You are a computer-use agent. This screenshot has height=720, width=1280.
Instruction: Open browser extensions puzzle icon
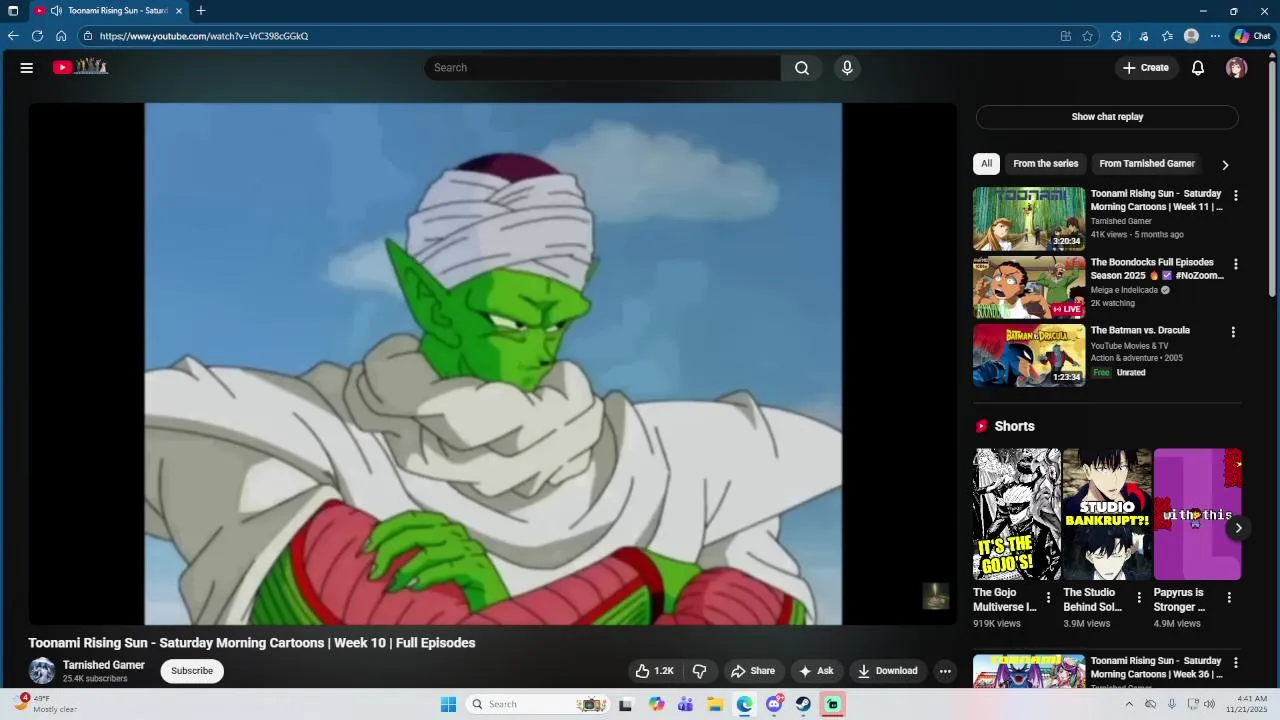click(x=1116, y=36)
